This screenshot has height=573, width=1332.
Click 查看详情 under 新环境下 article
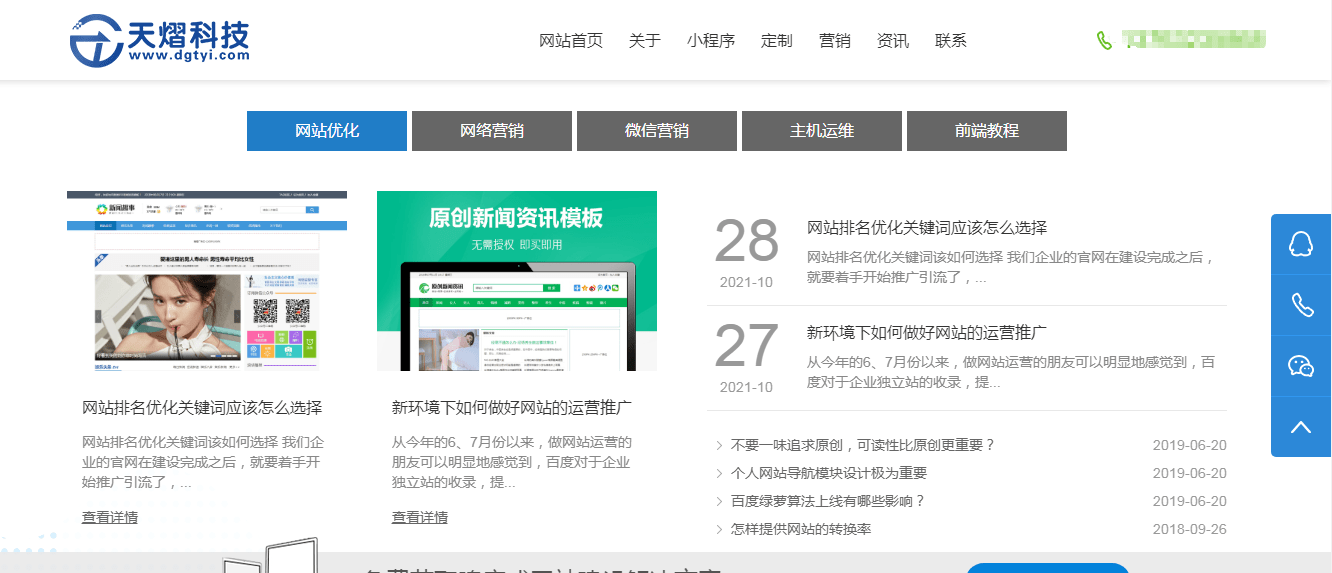pyautogui.click(x=420, y=517)
